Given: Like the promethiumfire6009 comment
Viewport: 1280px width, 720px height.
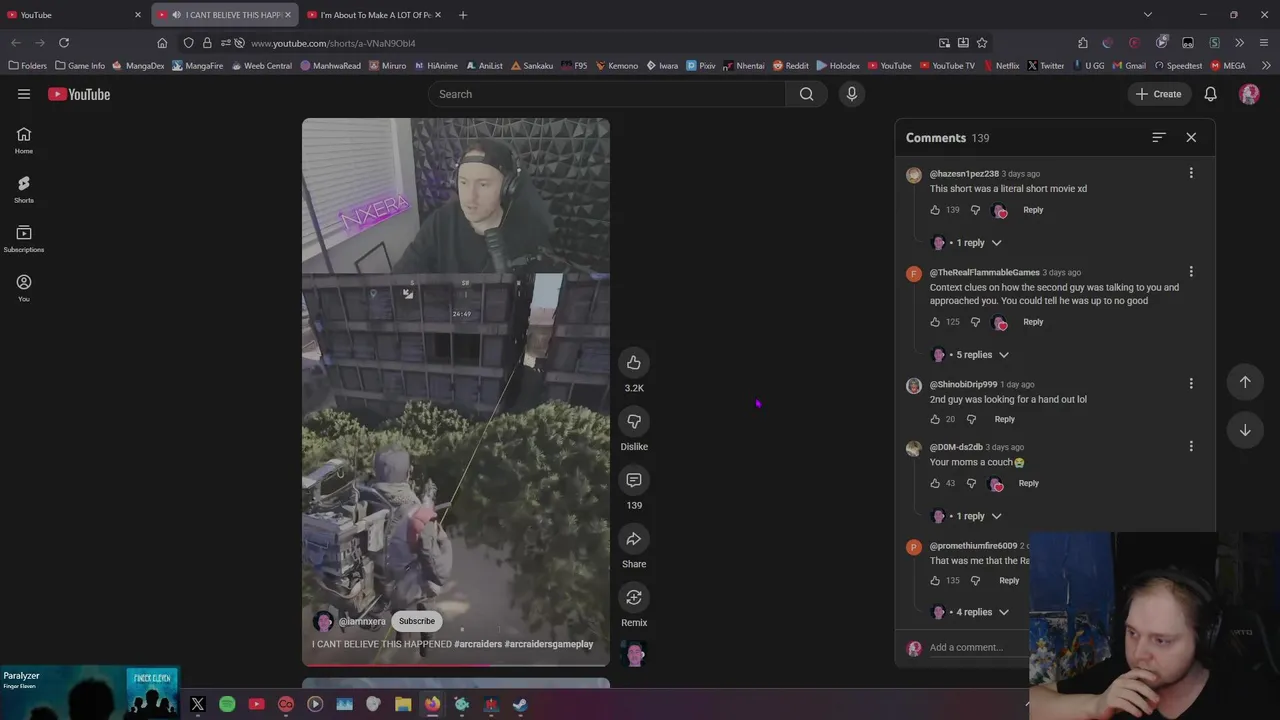Looking at the screenshot, I should point(935,580).
